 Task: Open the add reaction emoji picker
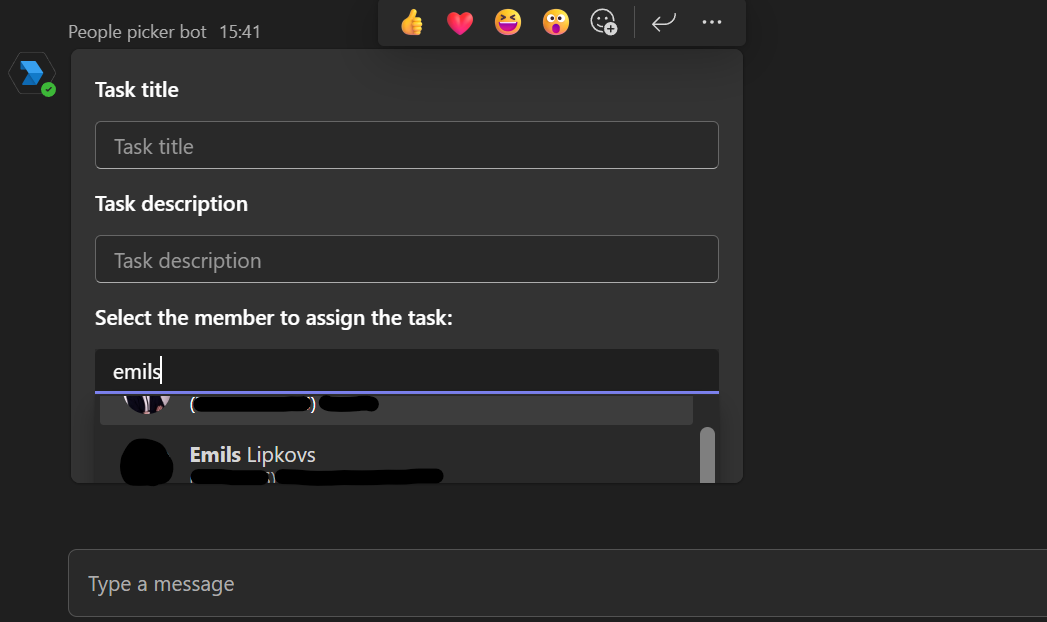click(x=604, y=22)
